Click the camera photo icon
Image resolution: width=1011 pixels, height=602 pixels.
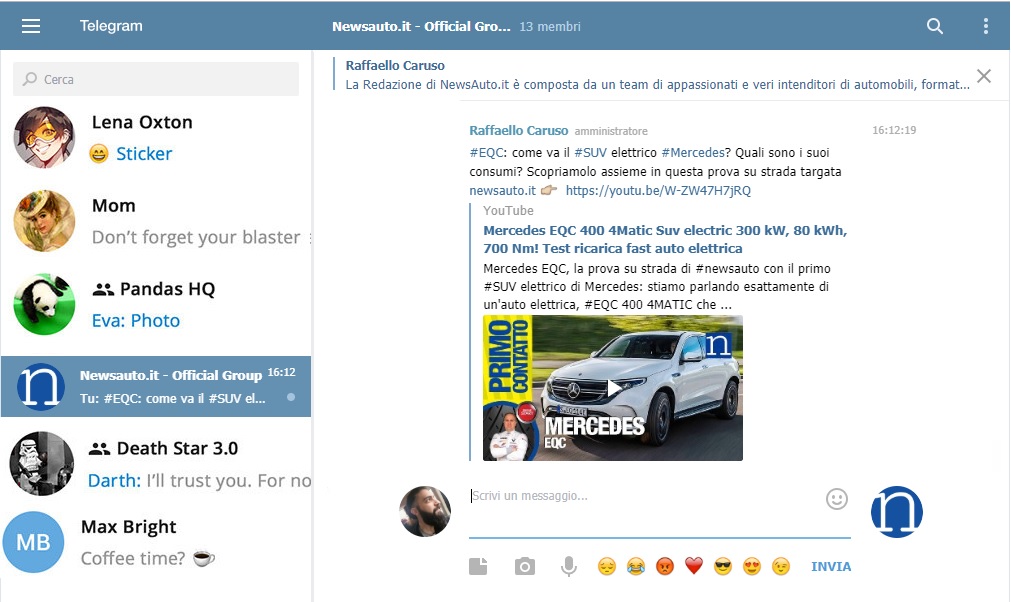pyautogui.click(x=524, y=567)
